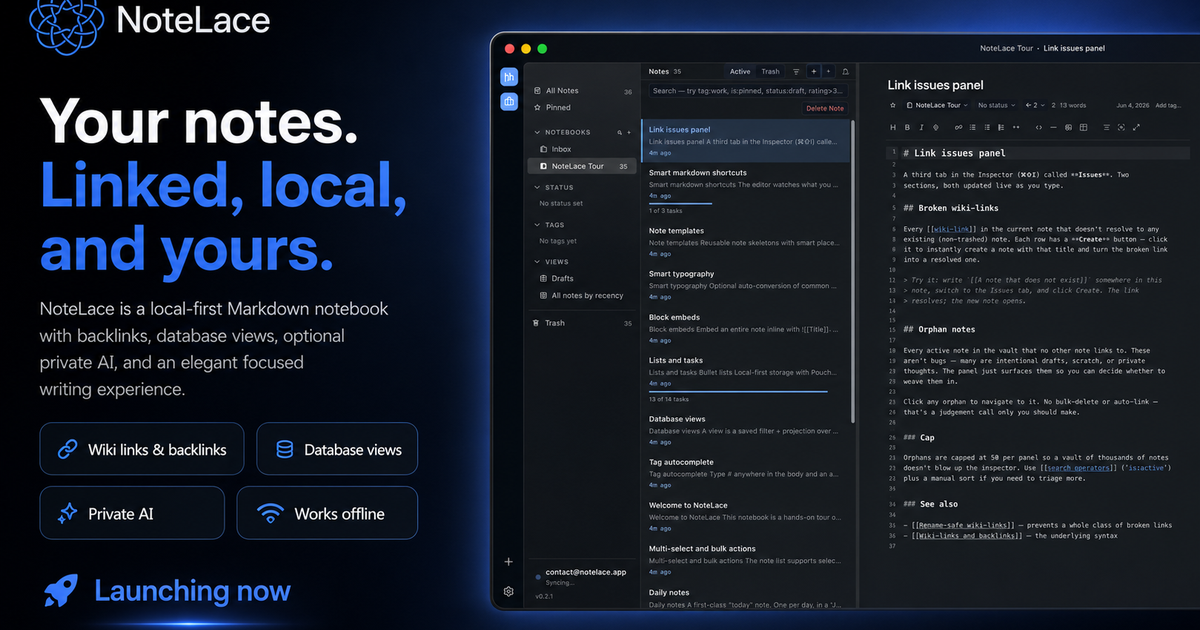Insert inline code with the angle-brackets icon
1200x630 pixels.
(1039, 127)
